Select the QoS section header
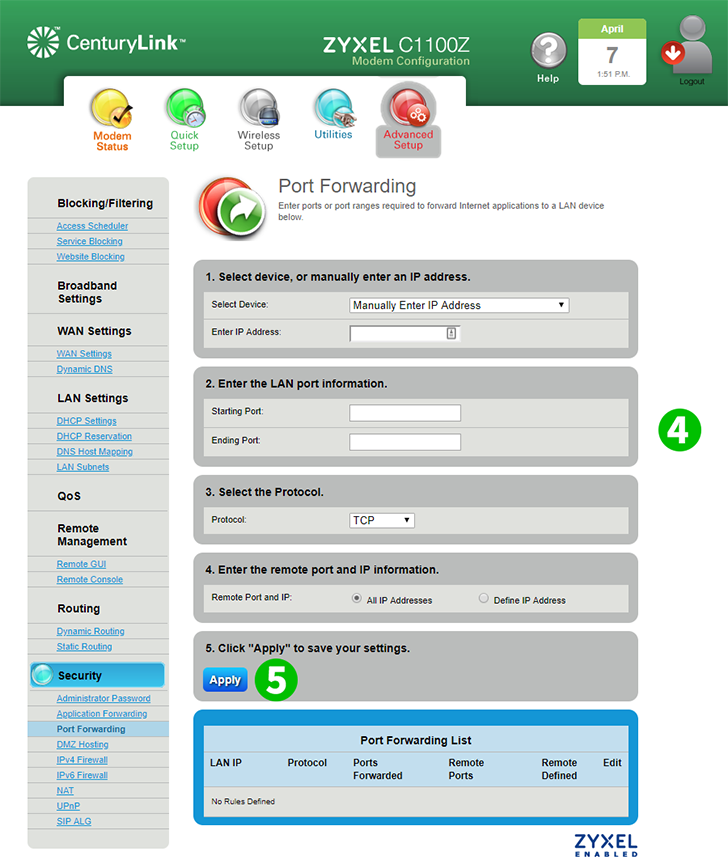728x860 pixels. tap(69, 496)
